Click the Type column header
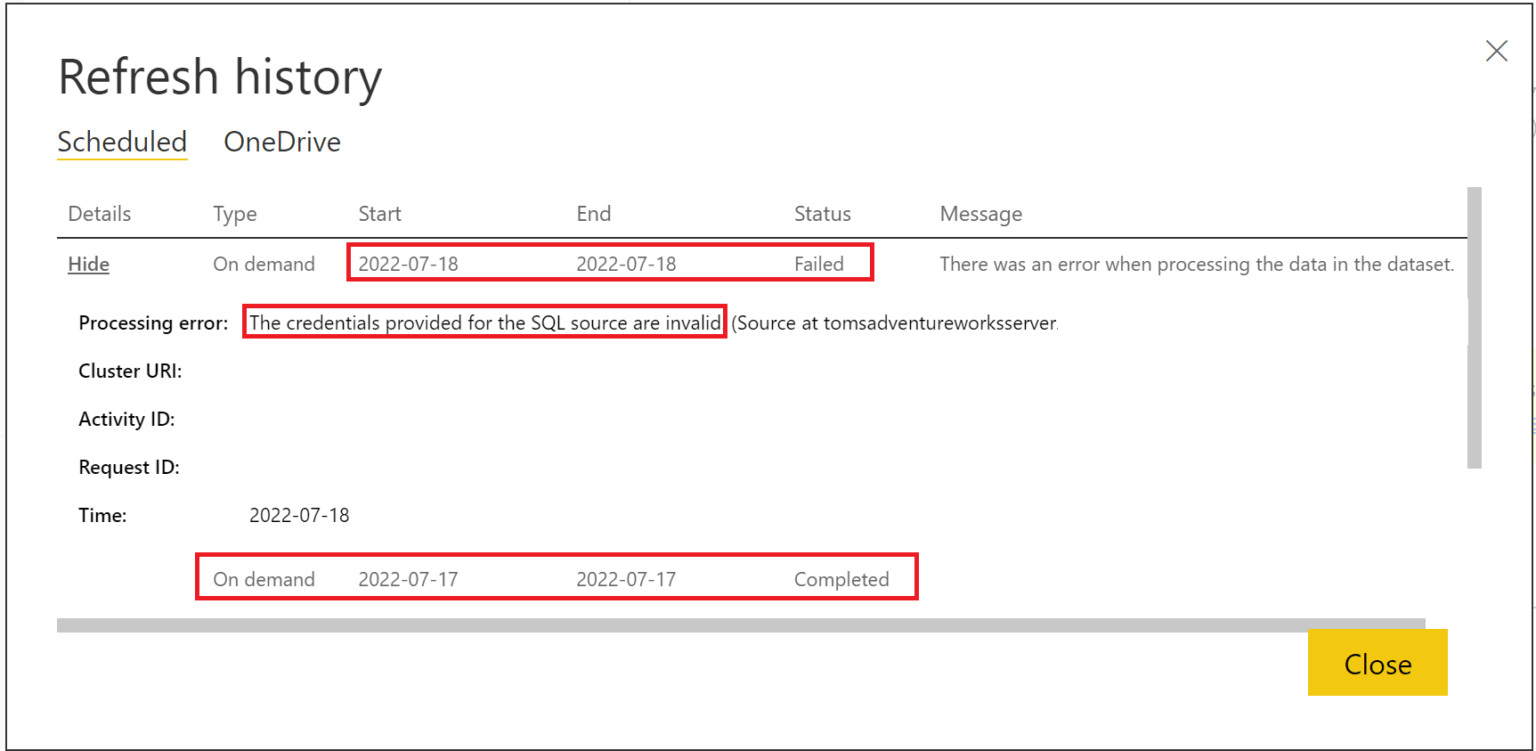This screenshot has width=1536, height=751. [x=235, y=213]
